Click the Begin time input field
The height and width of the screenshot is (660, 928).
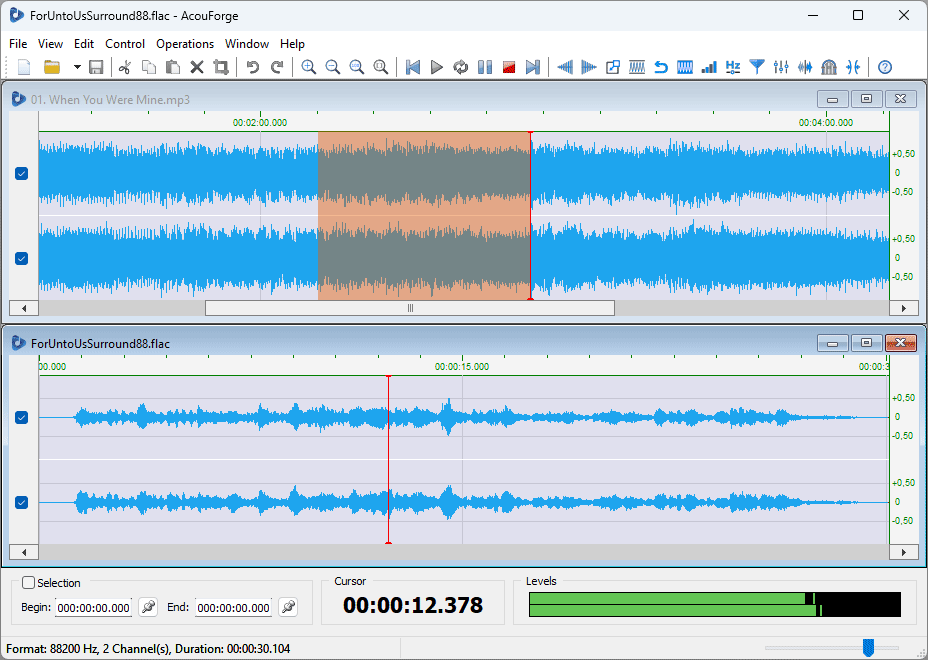pos(94,607)
